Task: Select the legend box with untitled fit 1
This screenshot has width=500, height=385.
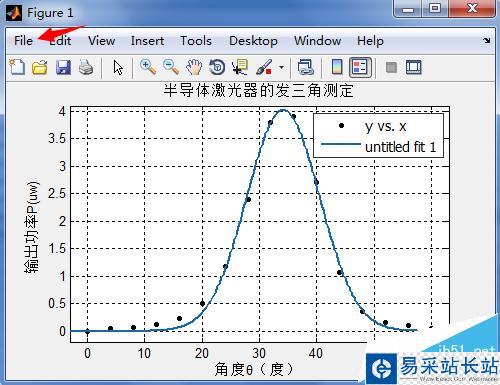Action: pyautogui.click(x=378, y=135)
